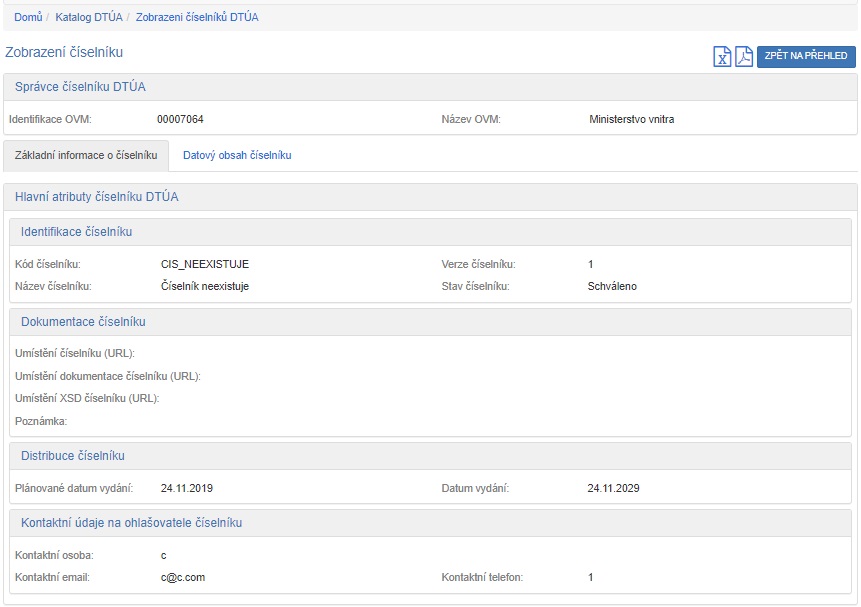Click the Kontaktní email label
This screenshot has width=861, height=607.
[x=52, y=577]
